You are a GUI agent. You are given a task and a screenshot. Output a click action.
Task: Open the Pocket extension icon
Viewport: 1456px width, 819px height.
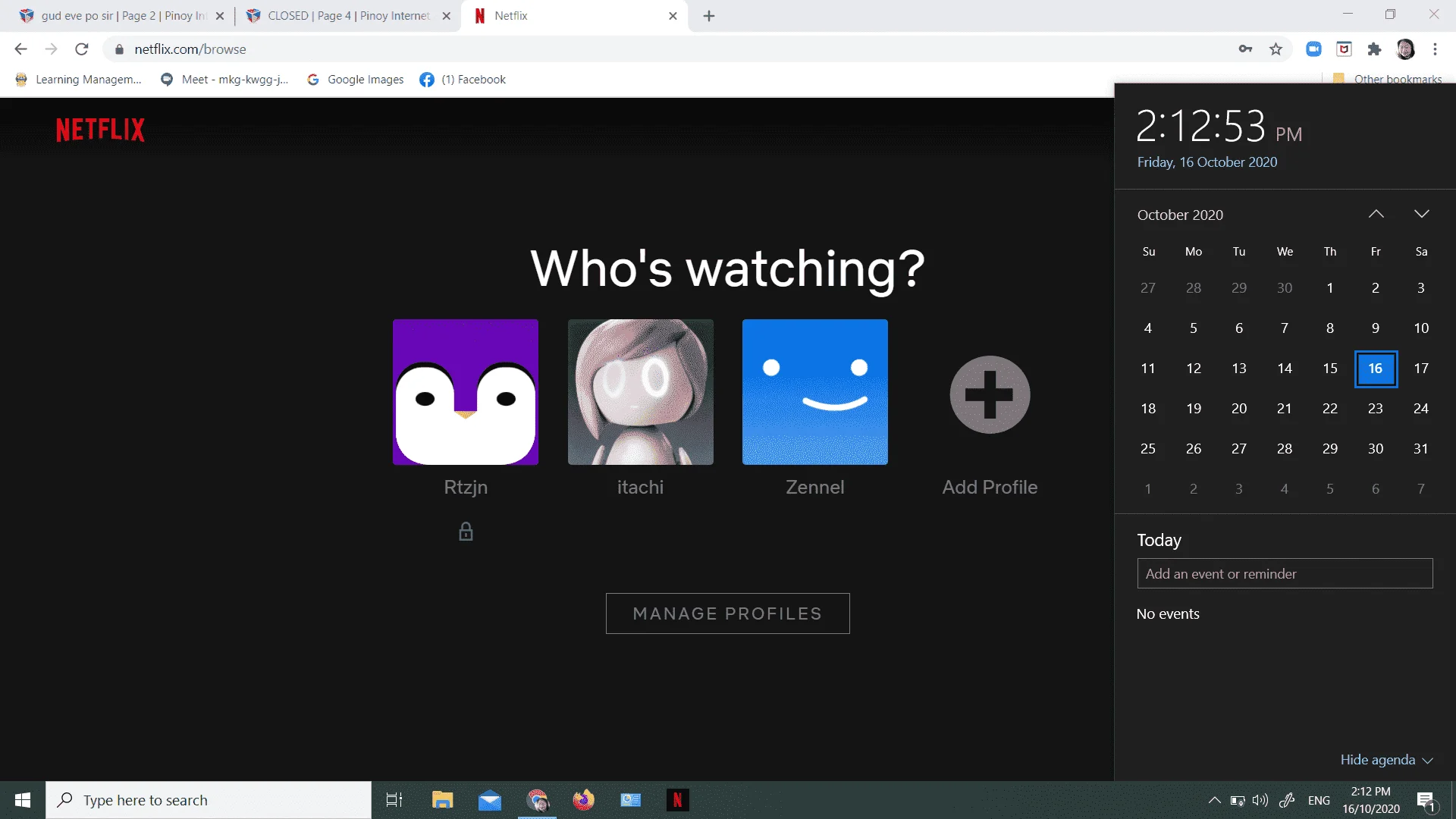pyautogui.click(x=1344, y=49)
